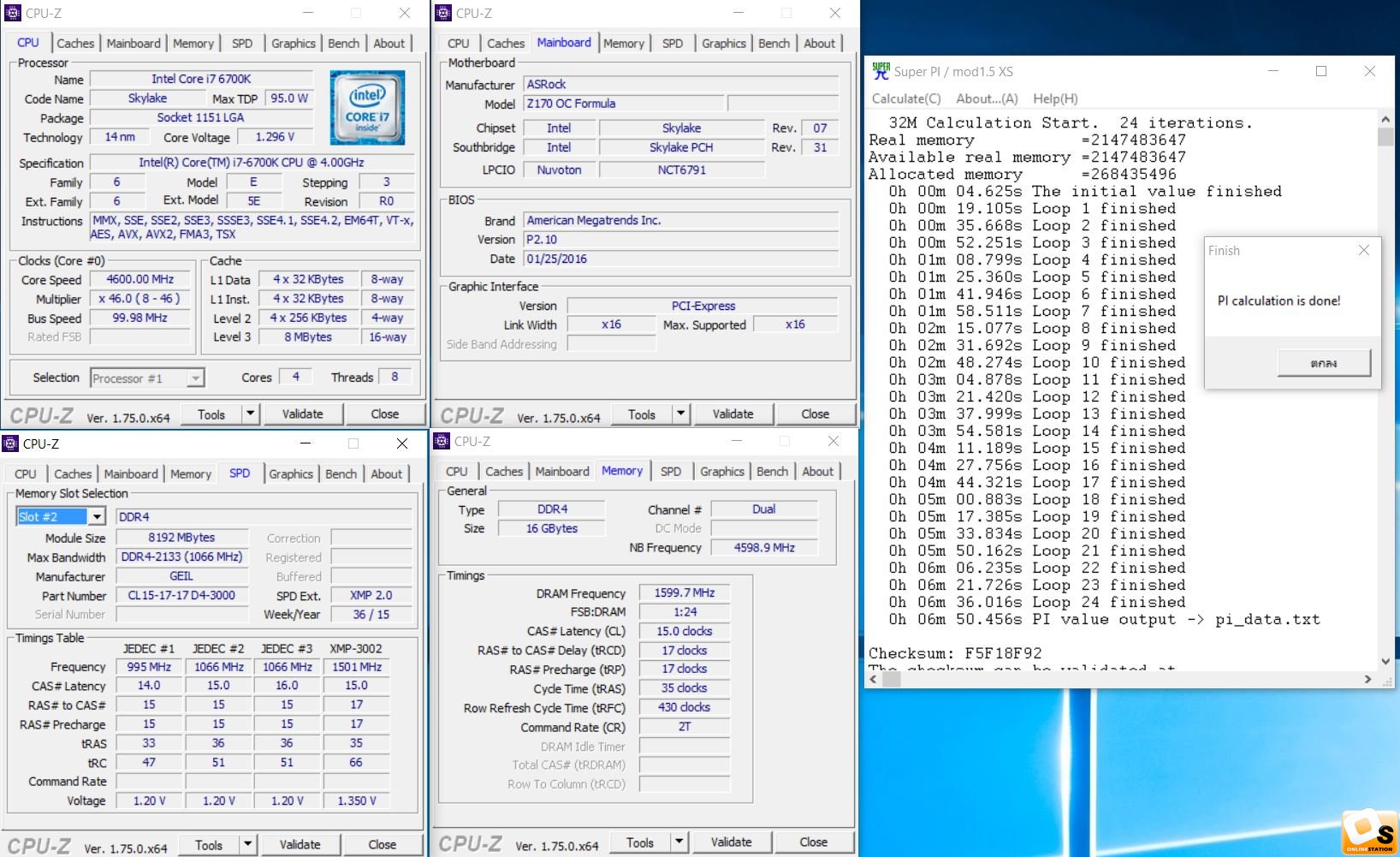Confirm the Finish dialog OK button
Image resolution: width=1400 pixels, height=857 pixels.
[1324, 363]
